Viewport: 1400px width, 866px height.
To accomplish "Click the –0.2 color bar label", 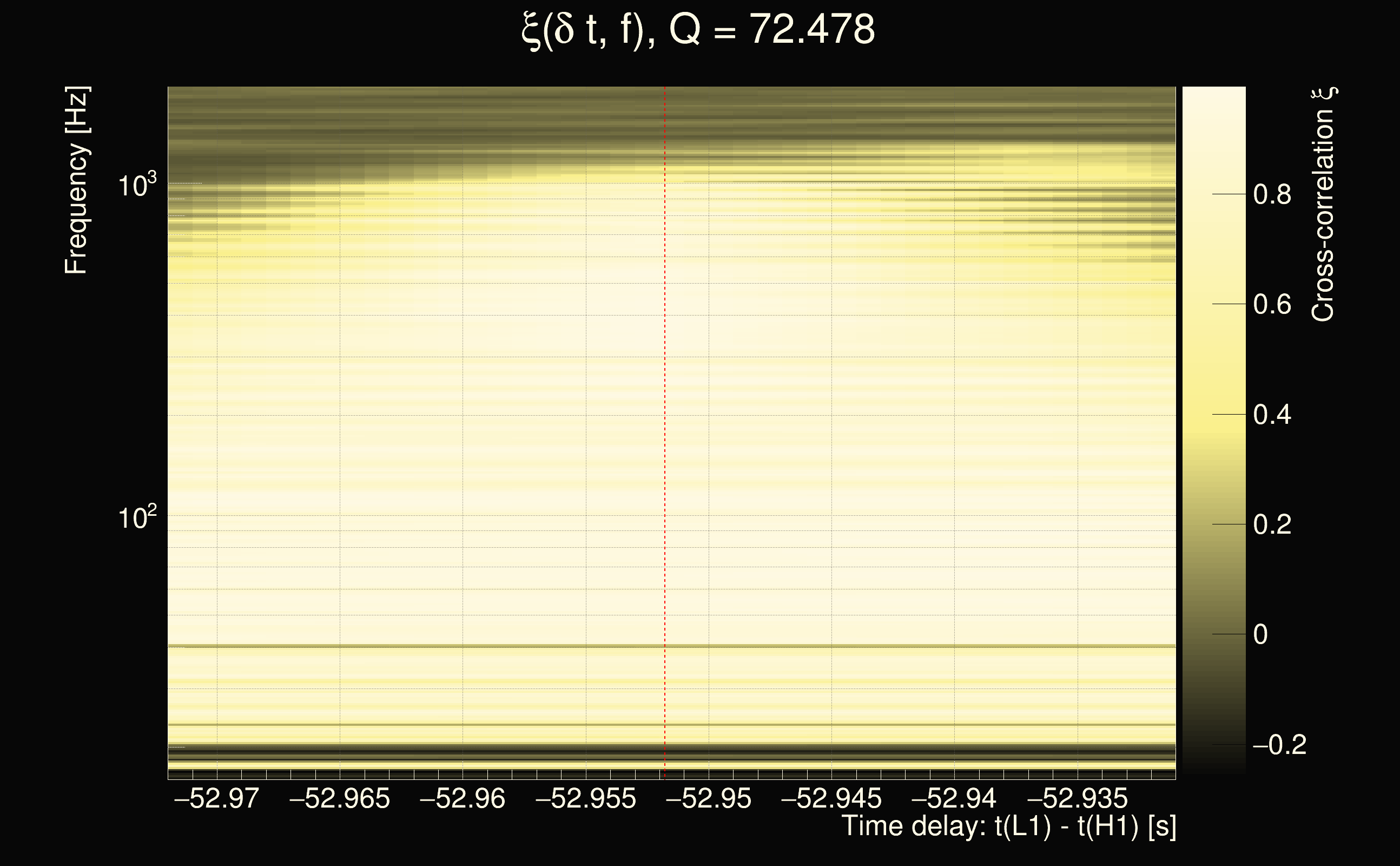I will pos(1279,745).
